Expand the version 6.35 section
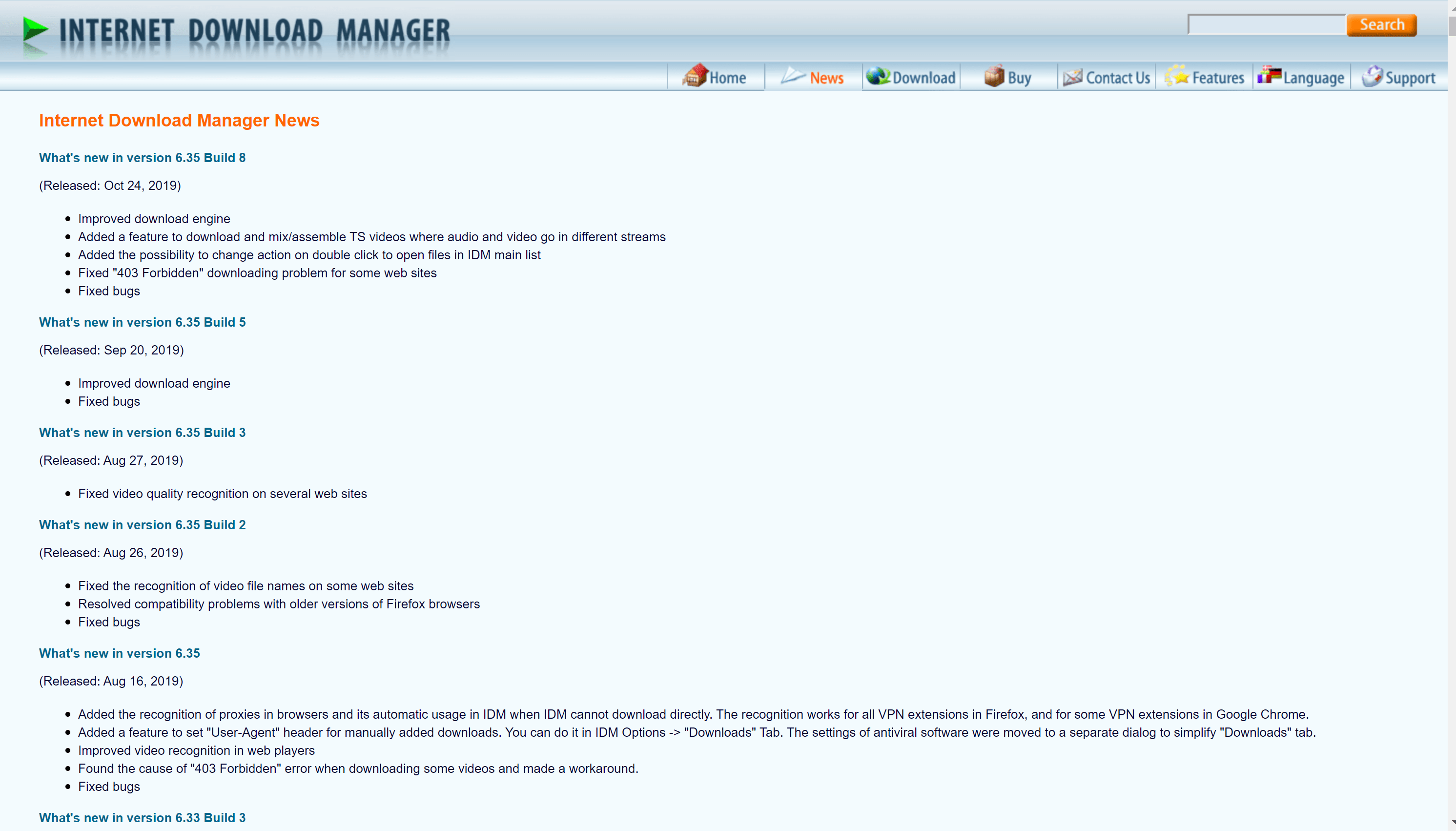This screenshot has height=831, width=1456. pyautogui.click(x=119, y=653)
